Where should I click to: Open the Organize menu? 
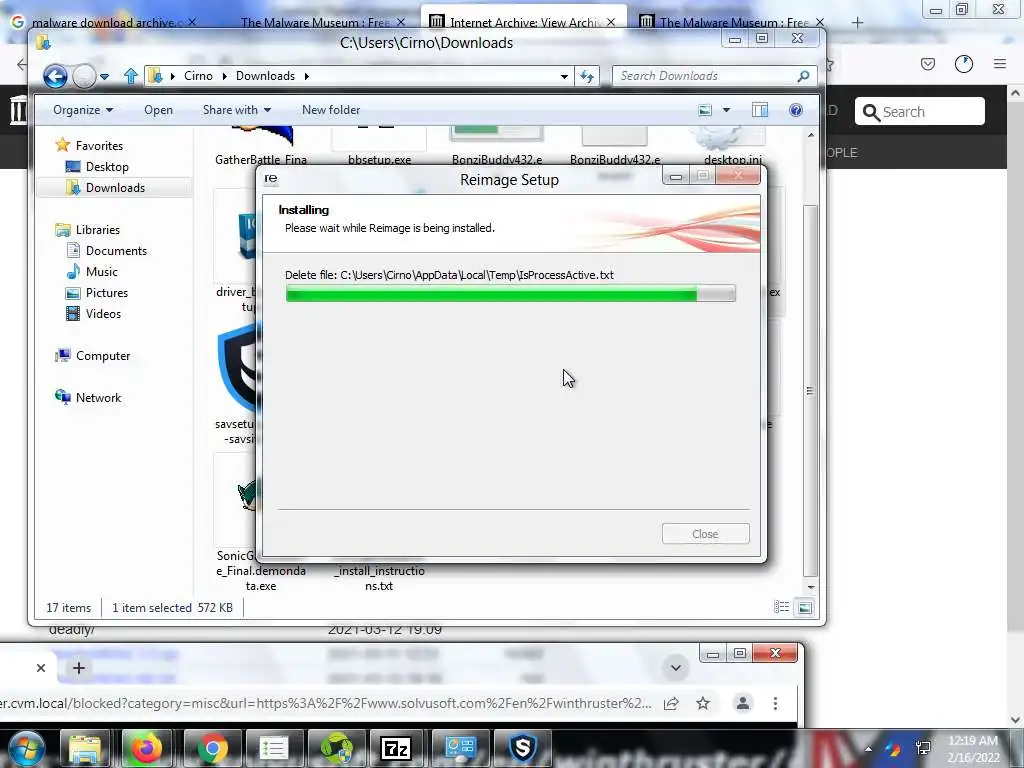[83, 110]
